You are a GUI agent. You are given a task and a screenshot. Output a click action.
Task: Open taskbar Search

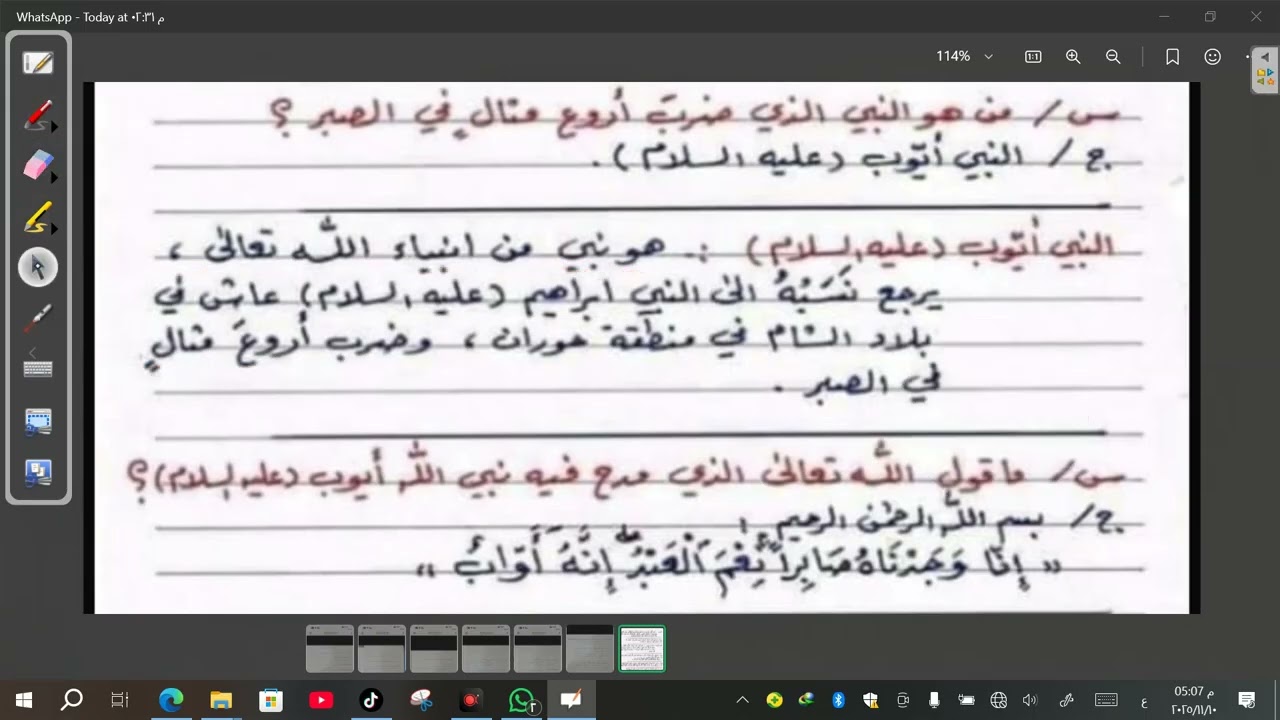click(x=72, y=700)
